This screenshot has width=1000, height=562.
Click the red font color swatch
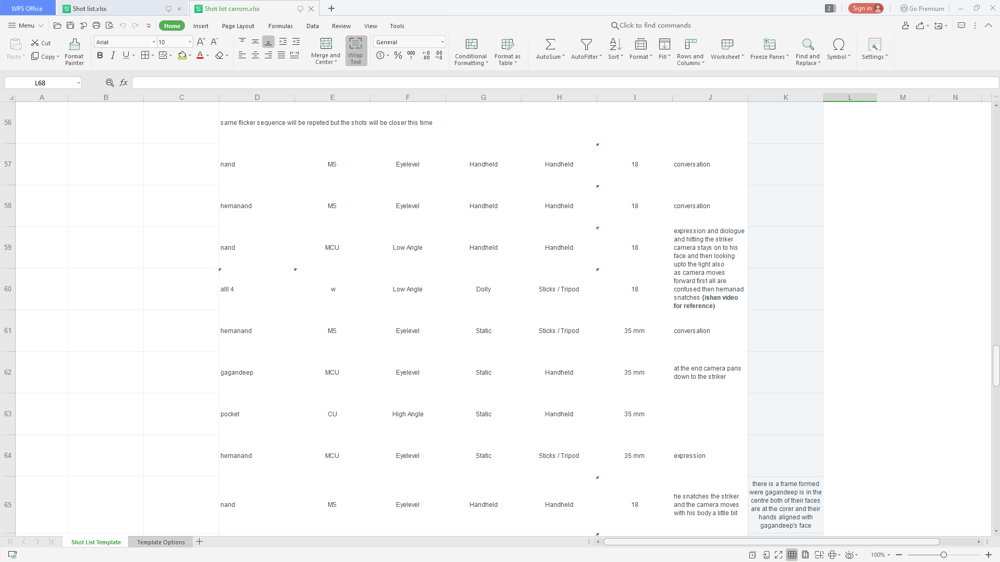200,55
